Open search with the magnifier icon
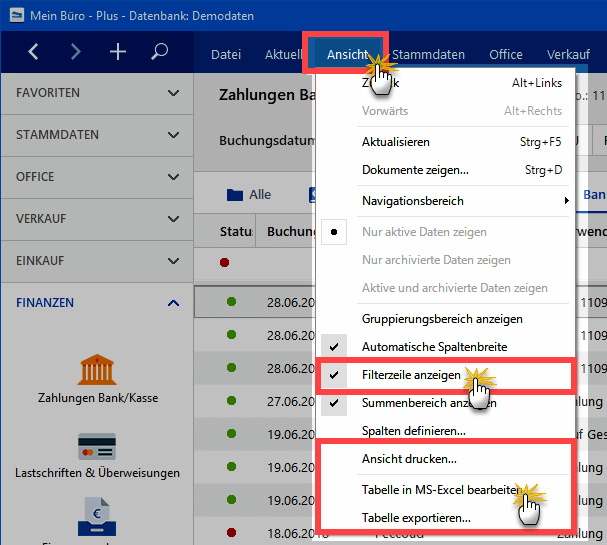 (x=159, y=51)
